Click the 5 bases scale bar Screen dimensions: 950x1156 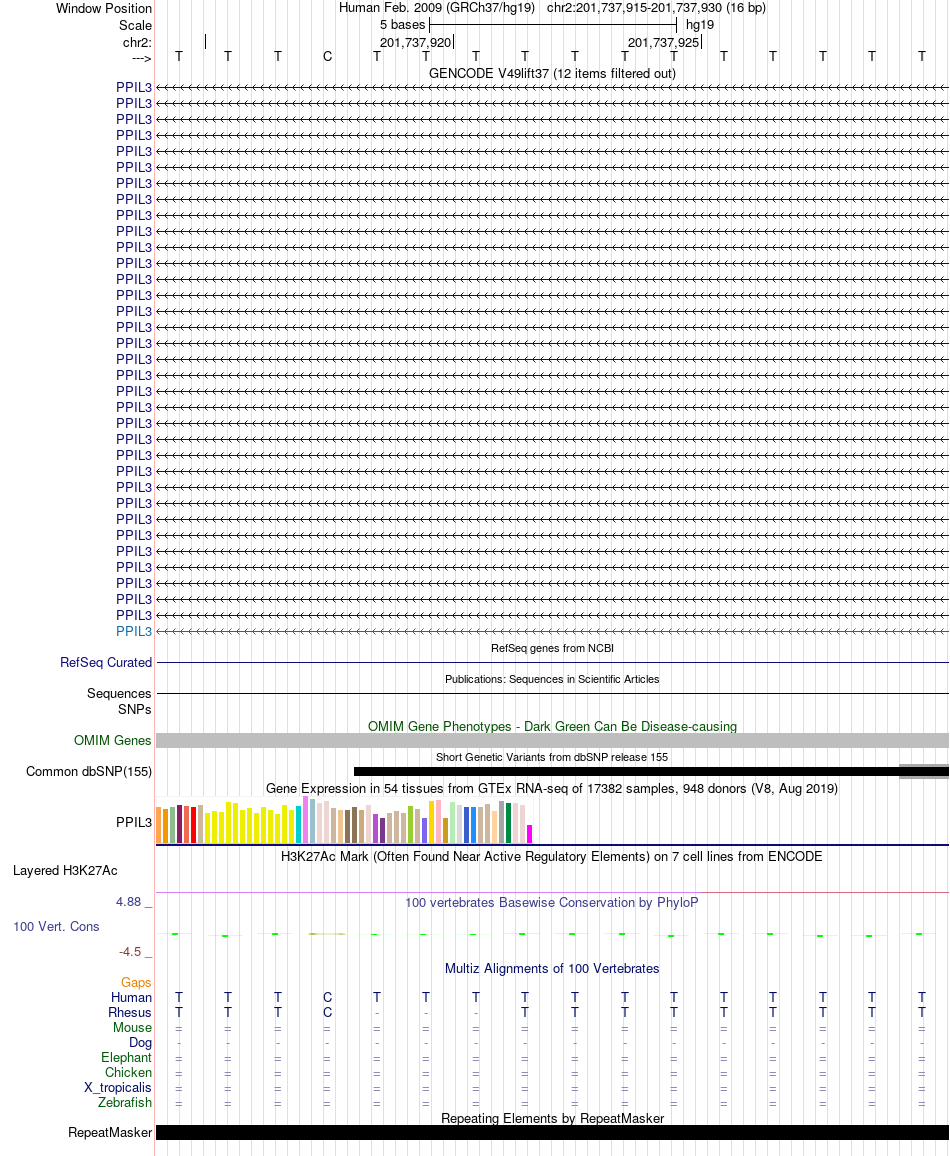click(553, 24)
